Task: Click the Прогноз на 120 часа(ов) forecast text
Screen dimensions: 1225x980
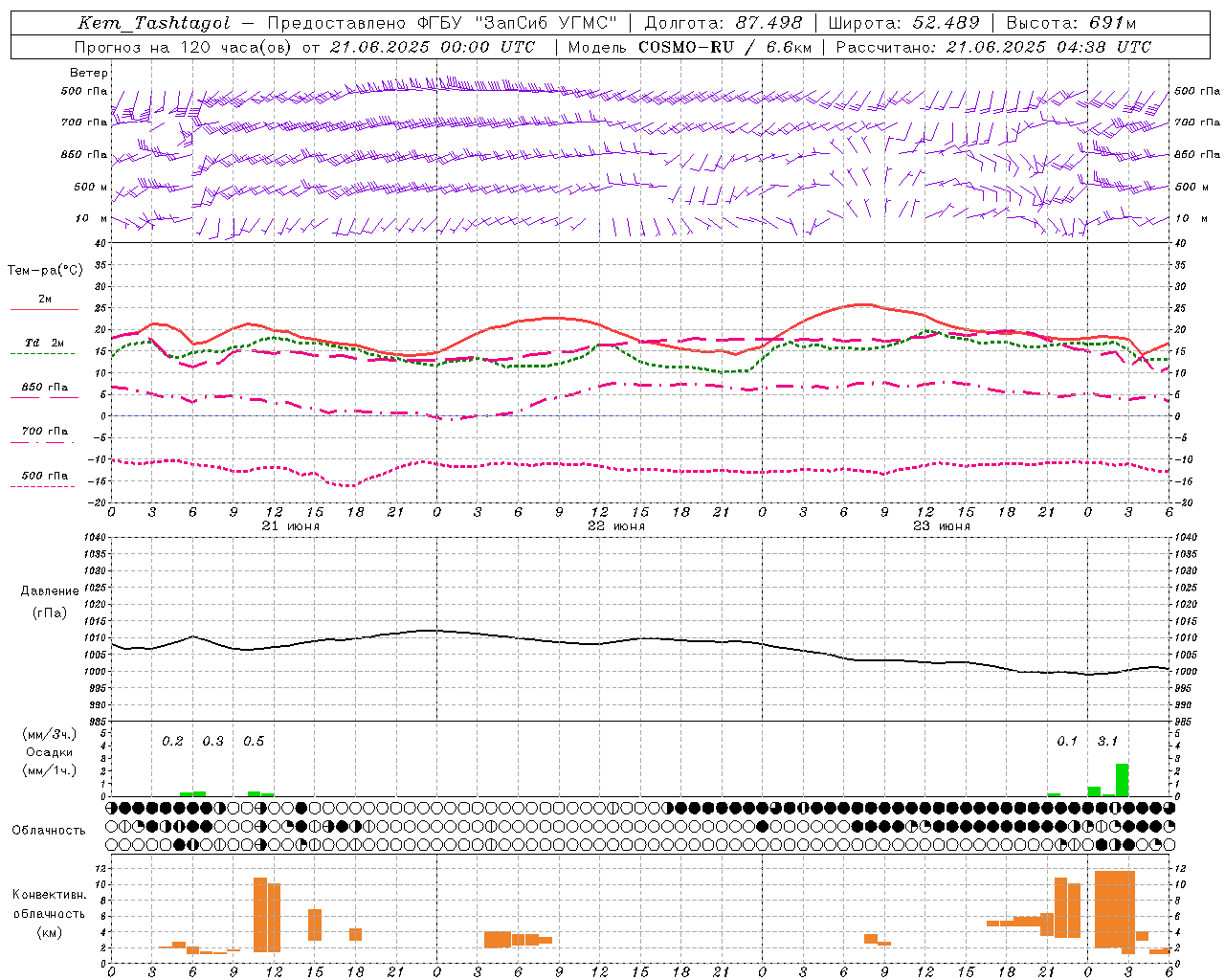Action: [184, 47]
